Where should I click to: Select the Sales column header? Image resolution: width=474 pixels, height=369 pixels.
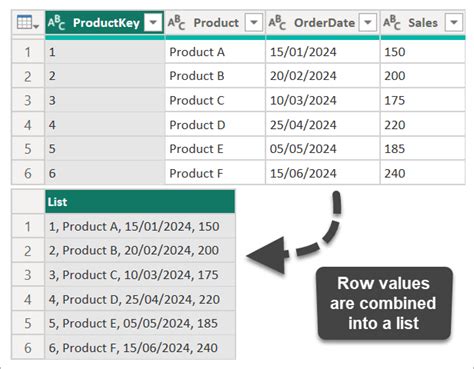[423, 22]
